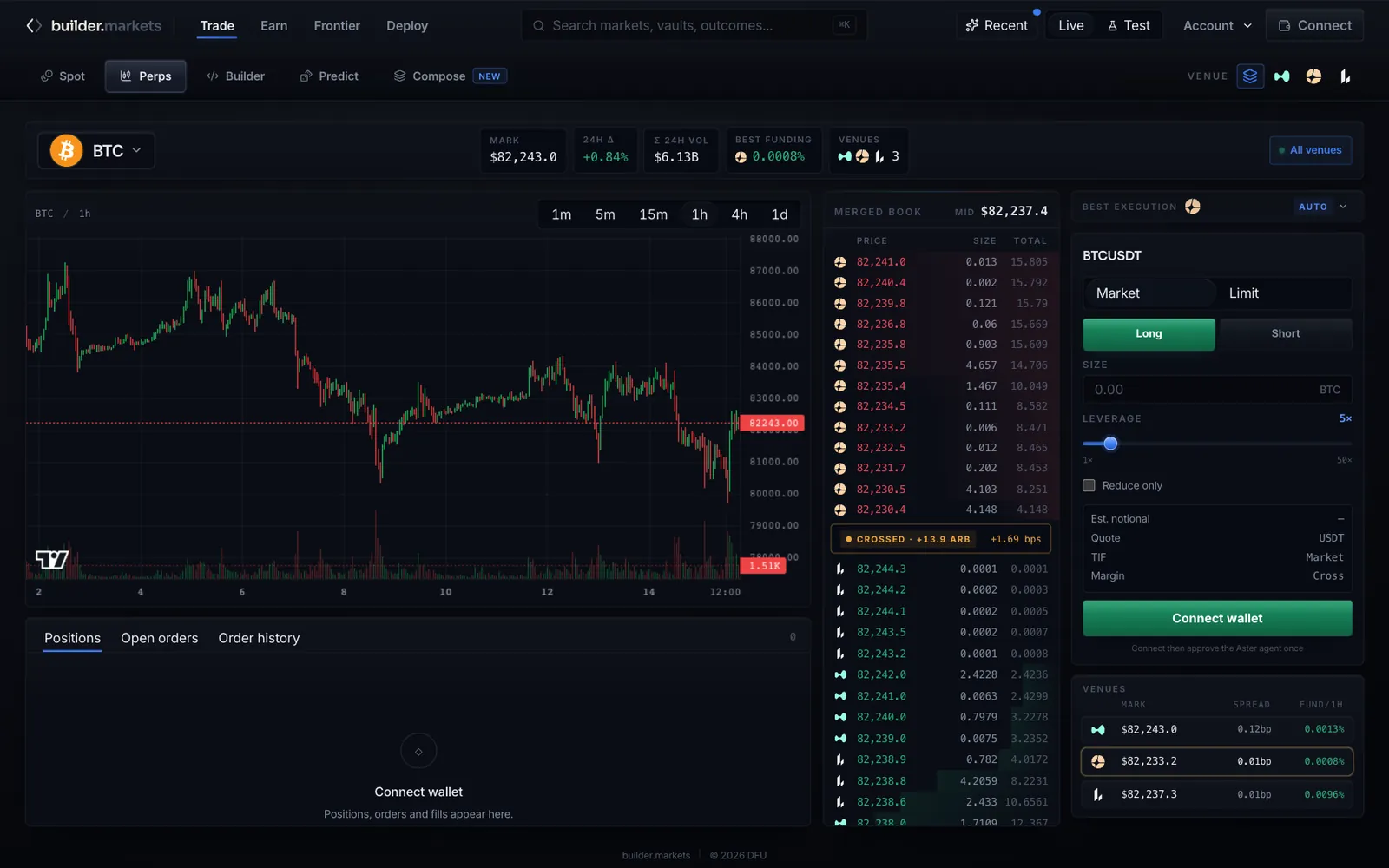Click the green Connect wallet button
The height and width of the screenshot is (868, 1389).
pos(1217,619)
